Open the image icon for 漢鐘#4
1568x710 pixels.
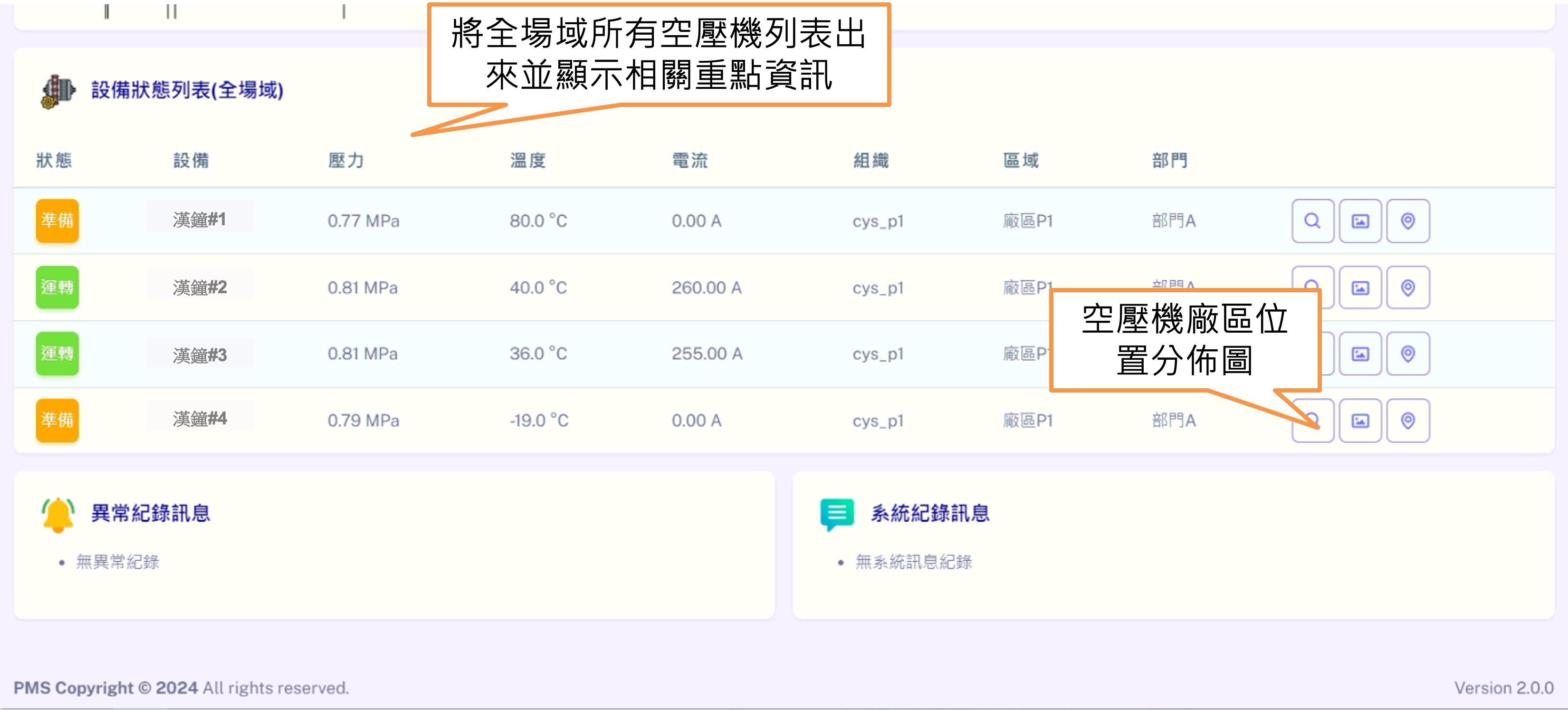click(1360, 420)
